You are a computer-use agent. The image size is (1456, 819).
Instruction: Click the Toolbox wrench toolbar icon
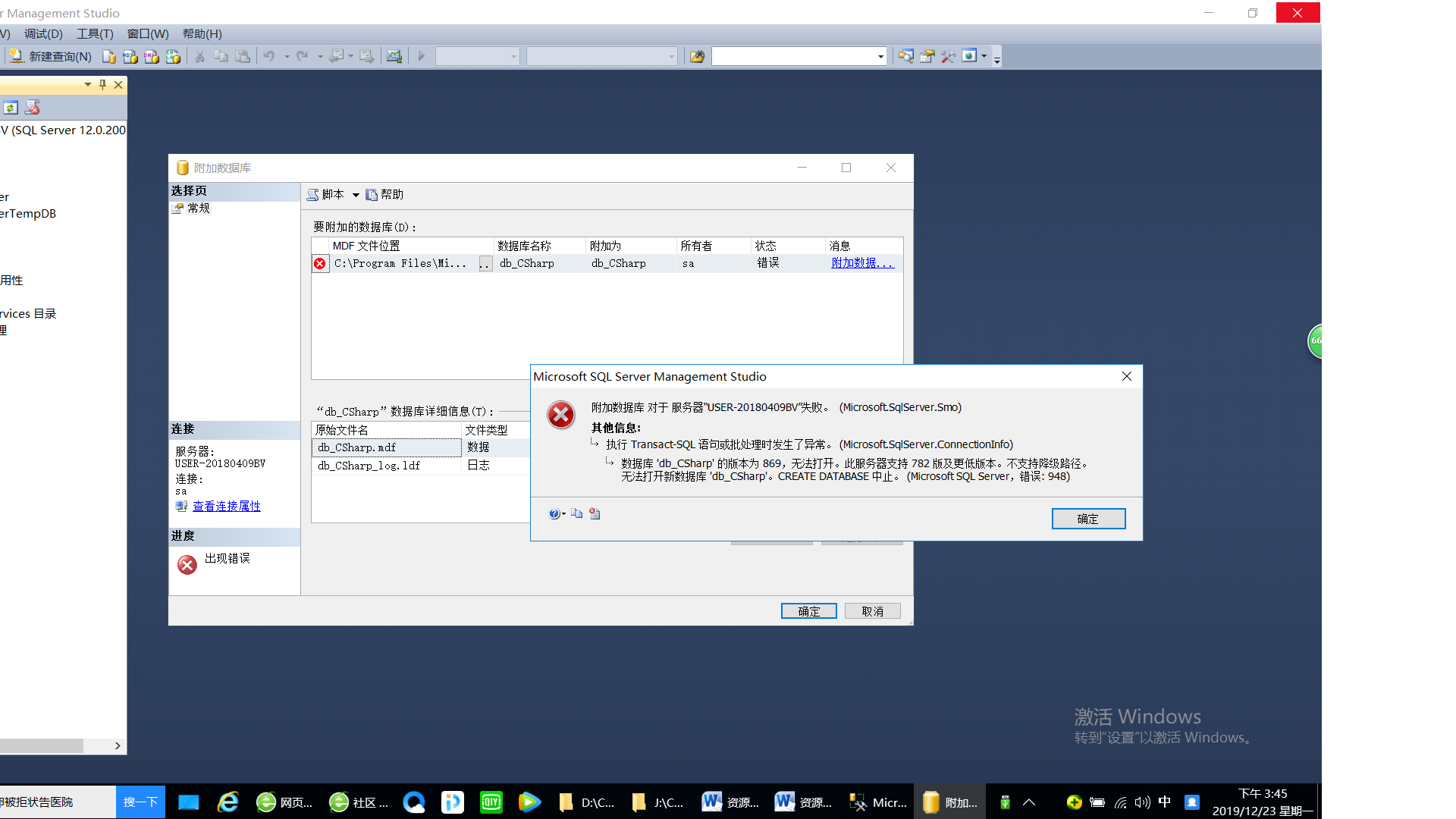[x=949, y=56]
